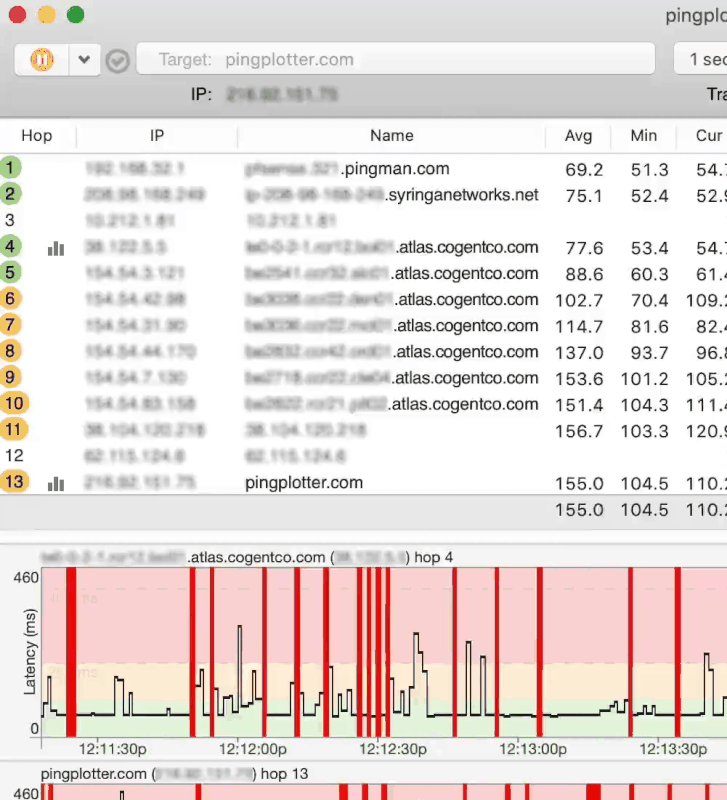Select the hop 12 row number
Image resolution: width=727 pixels, height=800 pixels.
14,456
